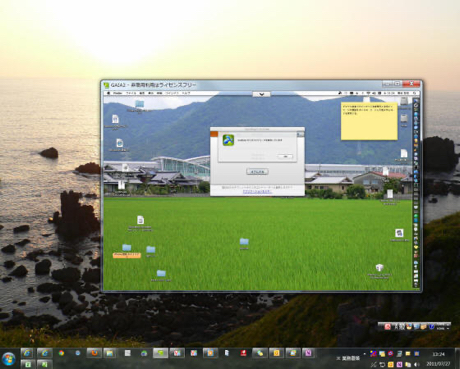Open the Apple menu in the remote menu bar
This screenshot has width=460, height=369.
click(108, 93)
